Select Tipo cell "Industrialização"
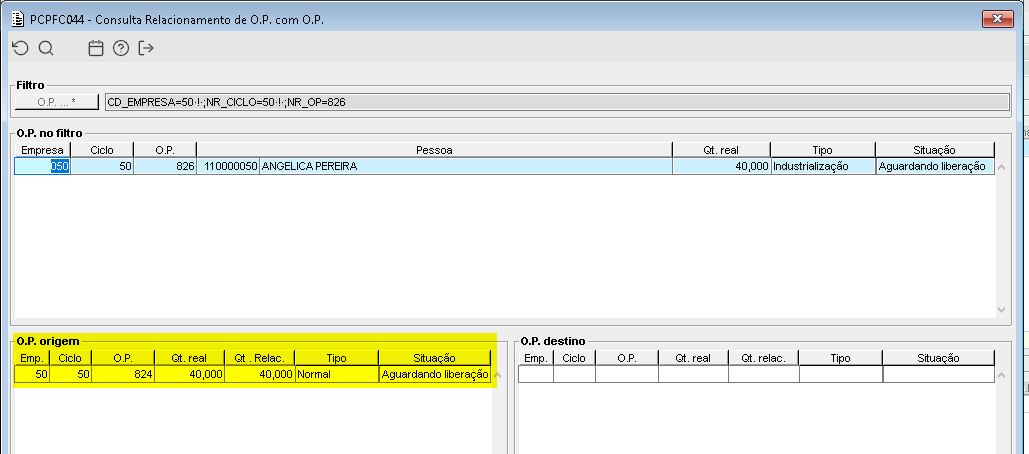Screen dimensions: 1029x454 (x=823, y=167)
